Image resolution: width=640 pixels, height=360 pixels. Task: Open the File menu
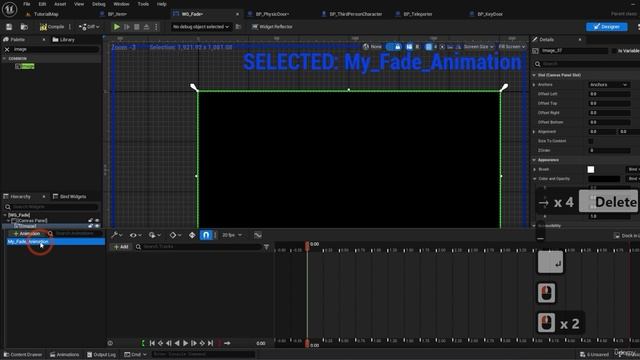coord(27,4)
